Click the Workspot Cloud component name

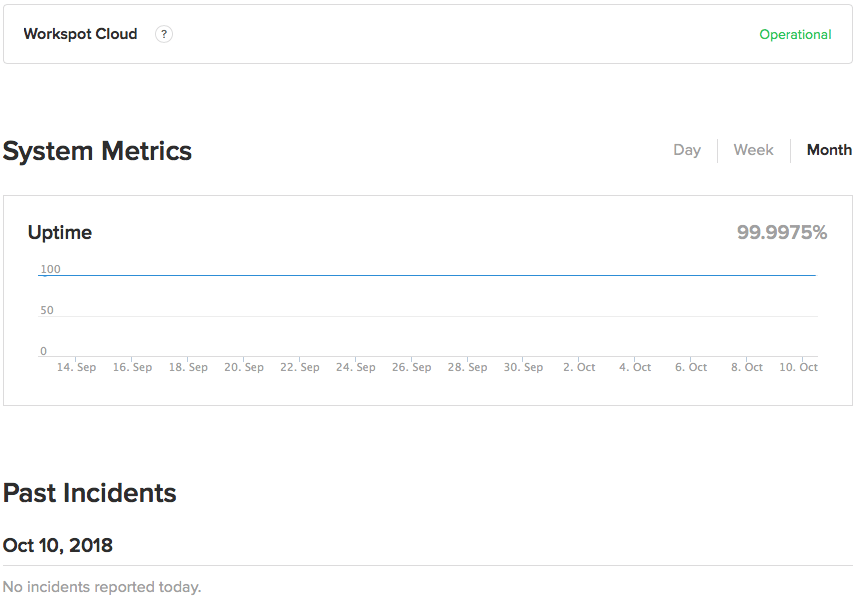click(80, 34)
